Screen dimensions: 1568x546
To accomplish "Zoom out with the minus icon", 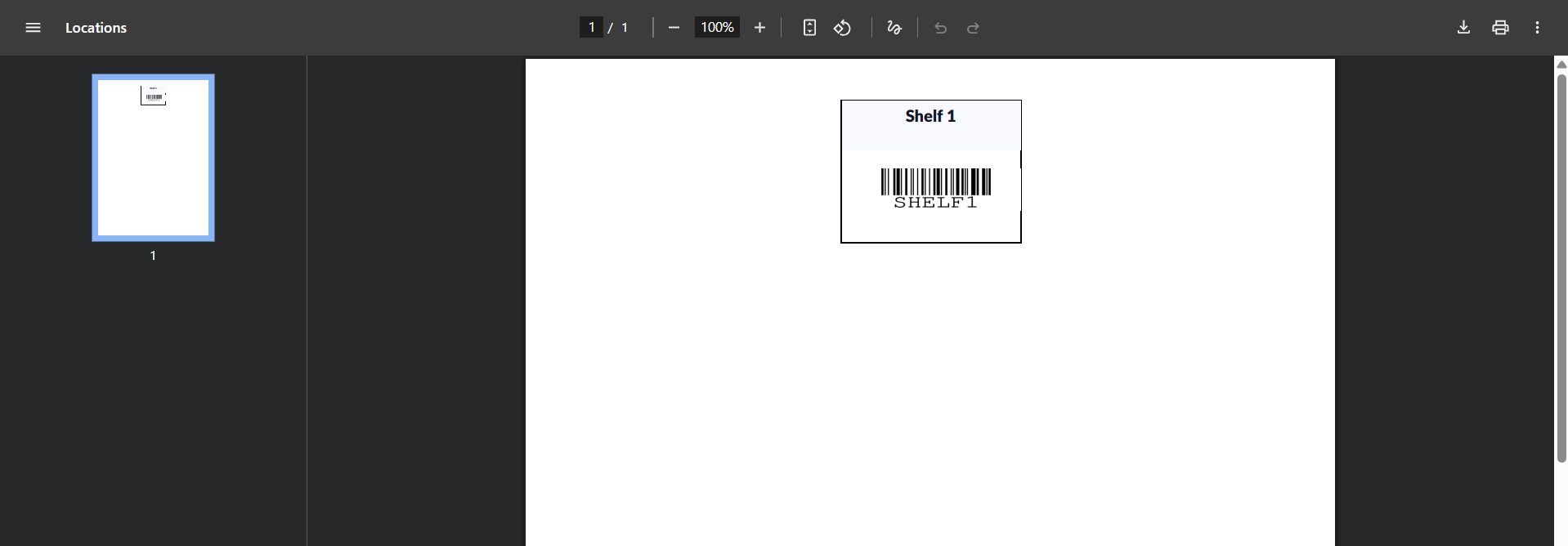I will 674,28.
